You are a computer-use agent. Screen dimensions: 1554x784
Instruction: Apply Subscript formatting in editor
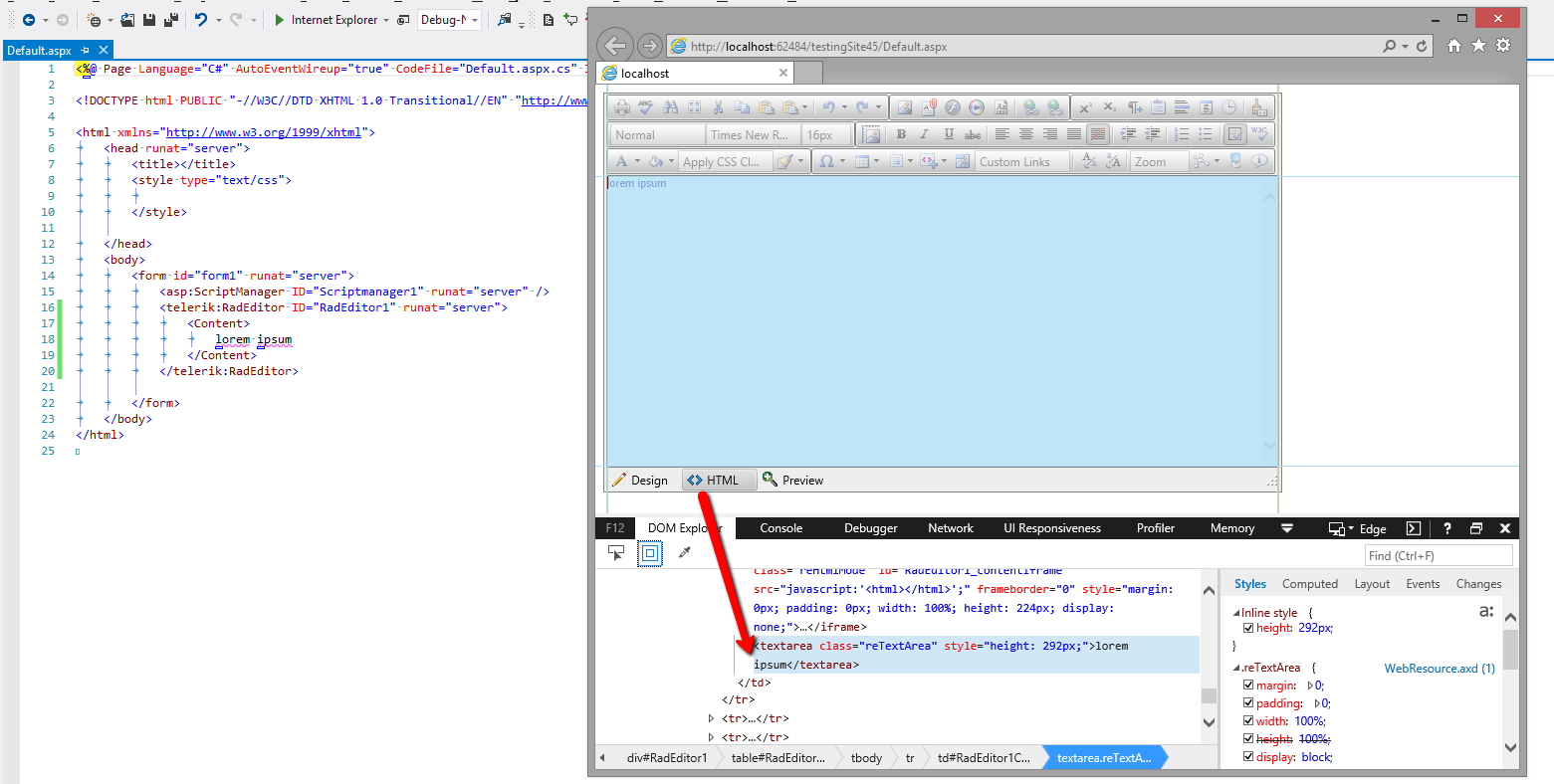(1110, 107)
